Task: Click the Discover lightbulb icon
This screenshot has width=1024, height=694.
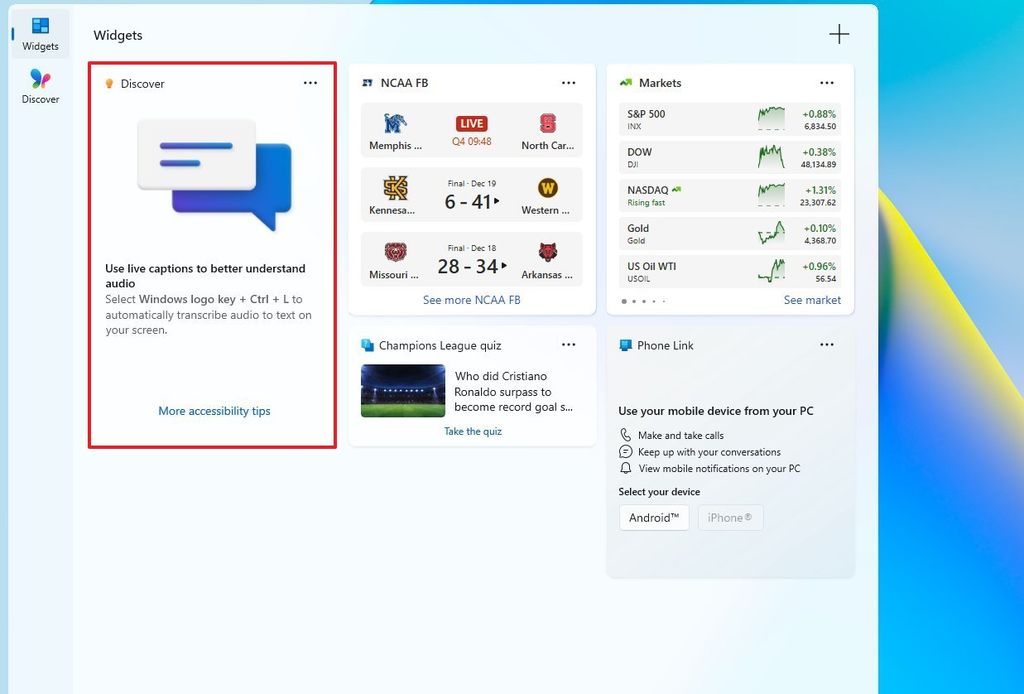Action: (109, 84)
